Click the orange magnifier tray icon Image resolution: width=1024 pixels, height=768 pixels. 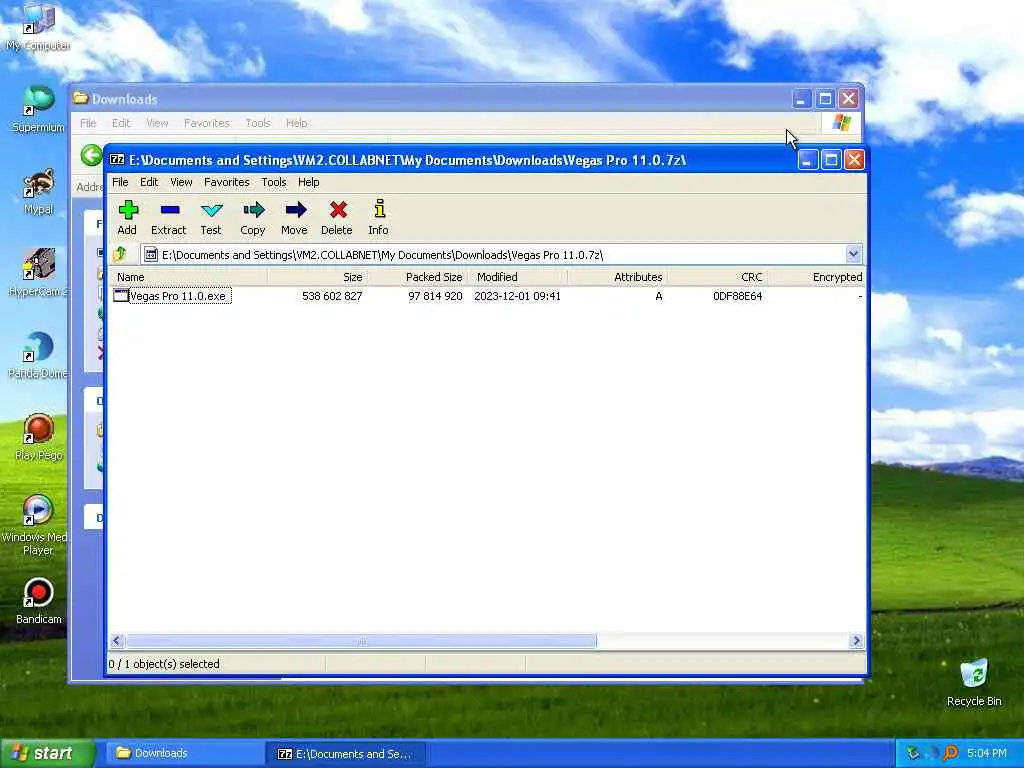click(x=950, y=753)
